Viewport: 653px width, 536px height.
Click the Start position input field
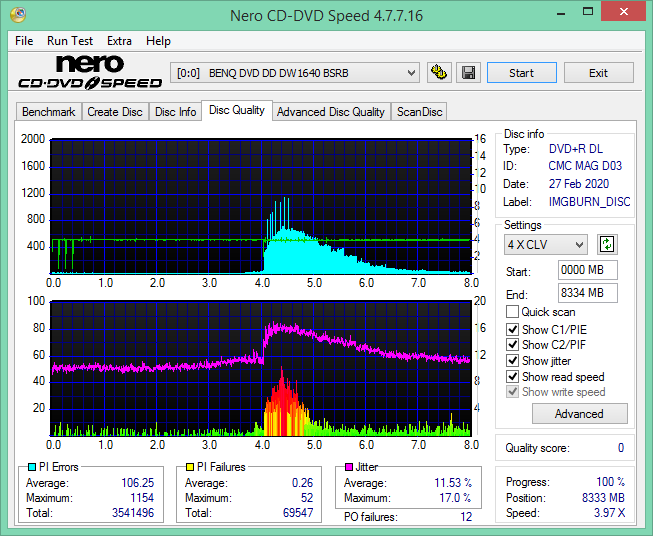point(587,270)
